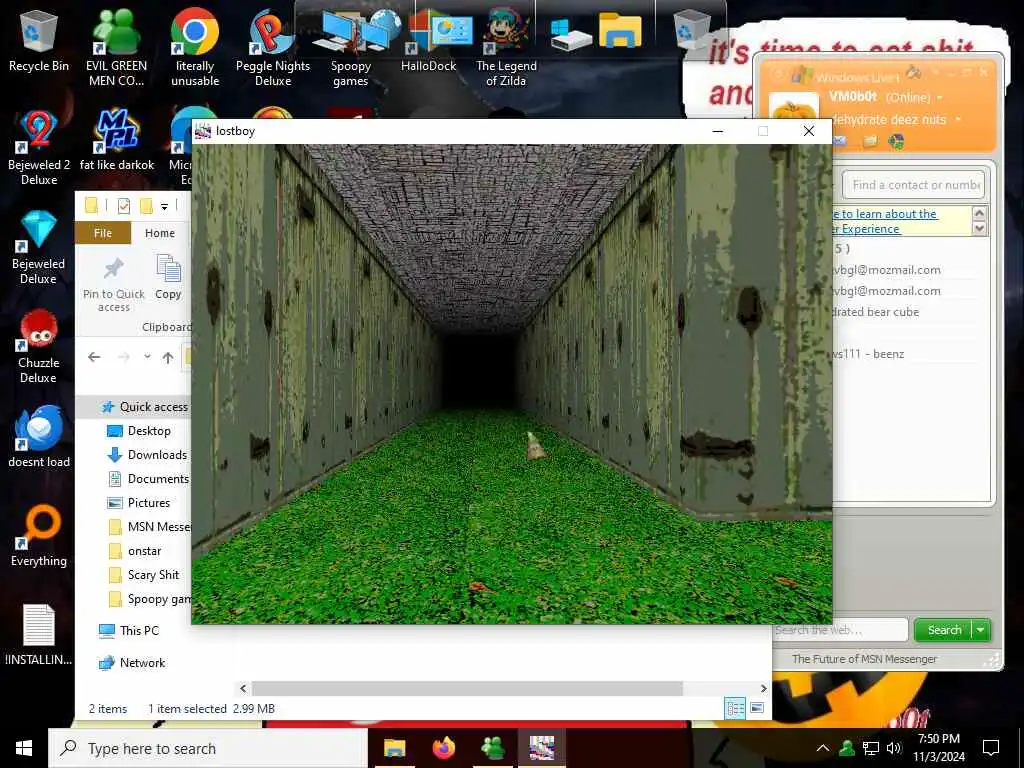The image size is (1024, 768).
Task: Open the File tab in Explorer
Action: [103, 233]
